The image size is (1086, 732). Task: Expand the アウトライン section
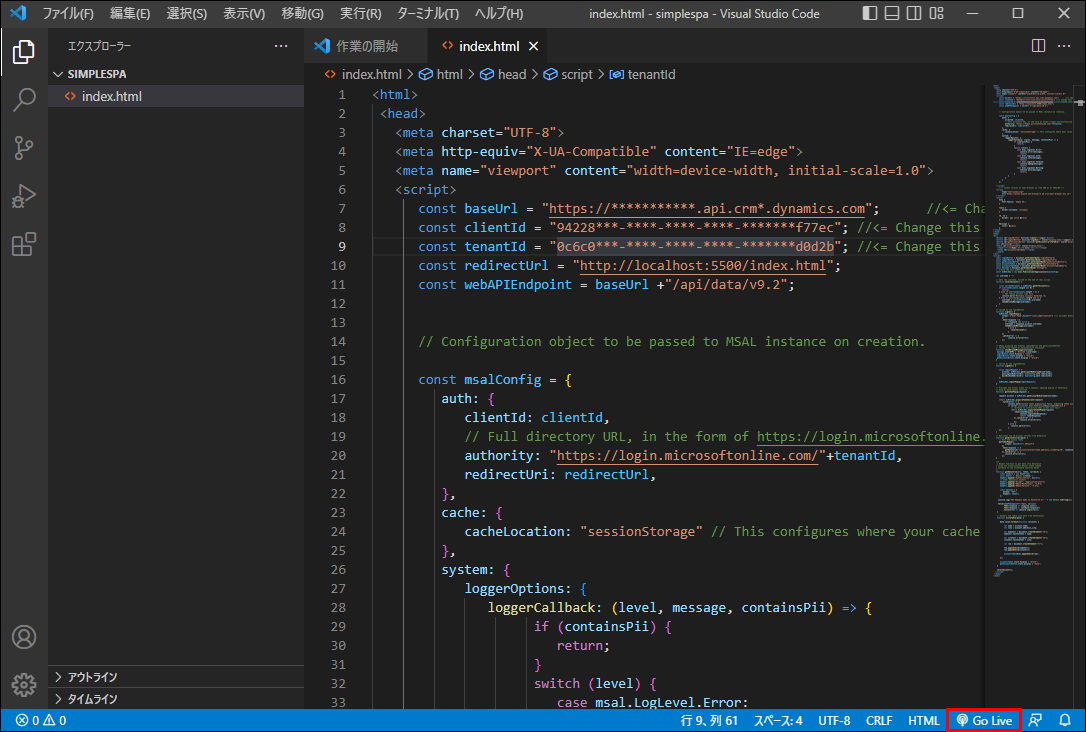(176, 677)
